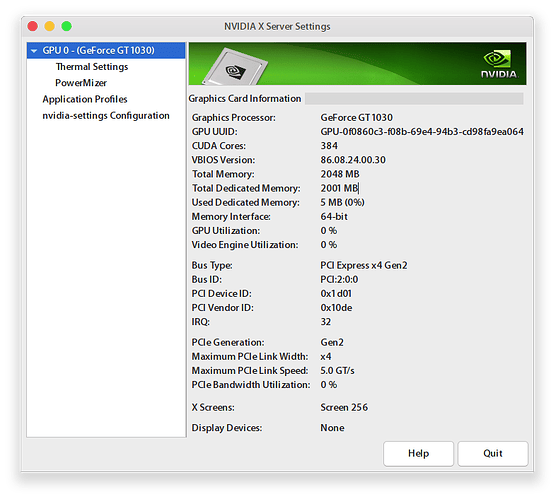Click the Bus ID label
Viewport: 556px width, 499px height.
[x=206, y=279]
